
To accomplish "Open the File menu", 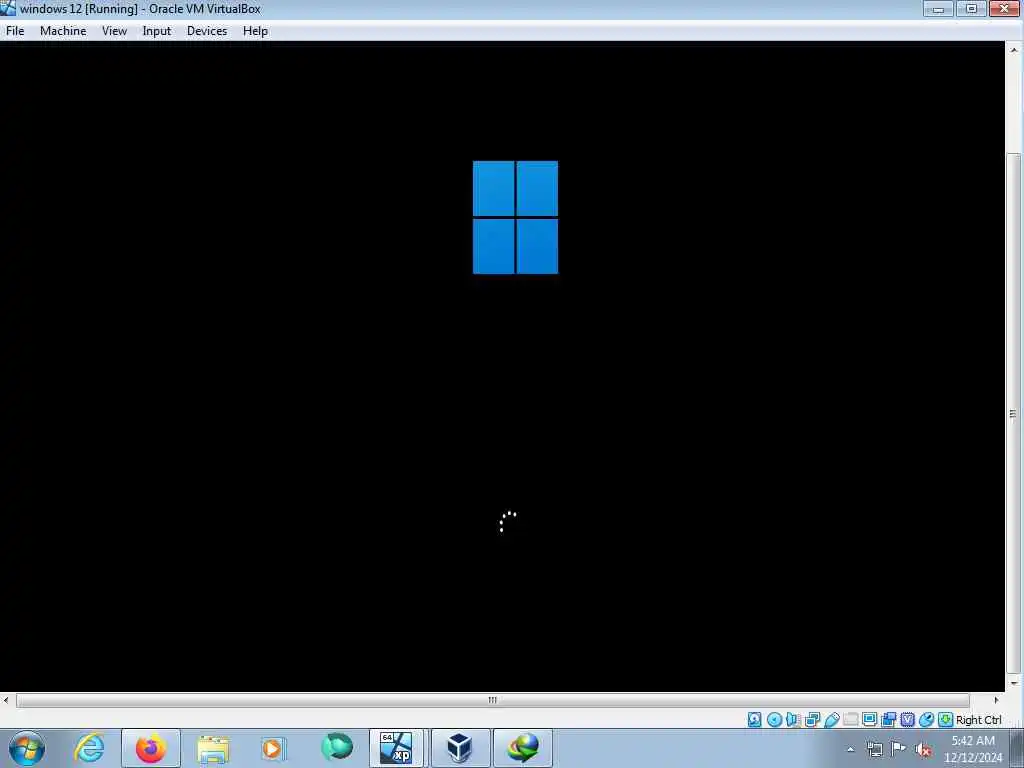I will [15, 31].
